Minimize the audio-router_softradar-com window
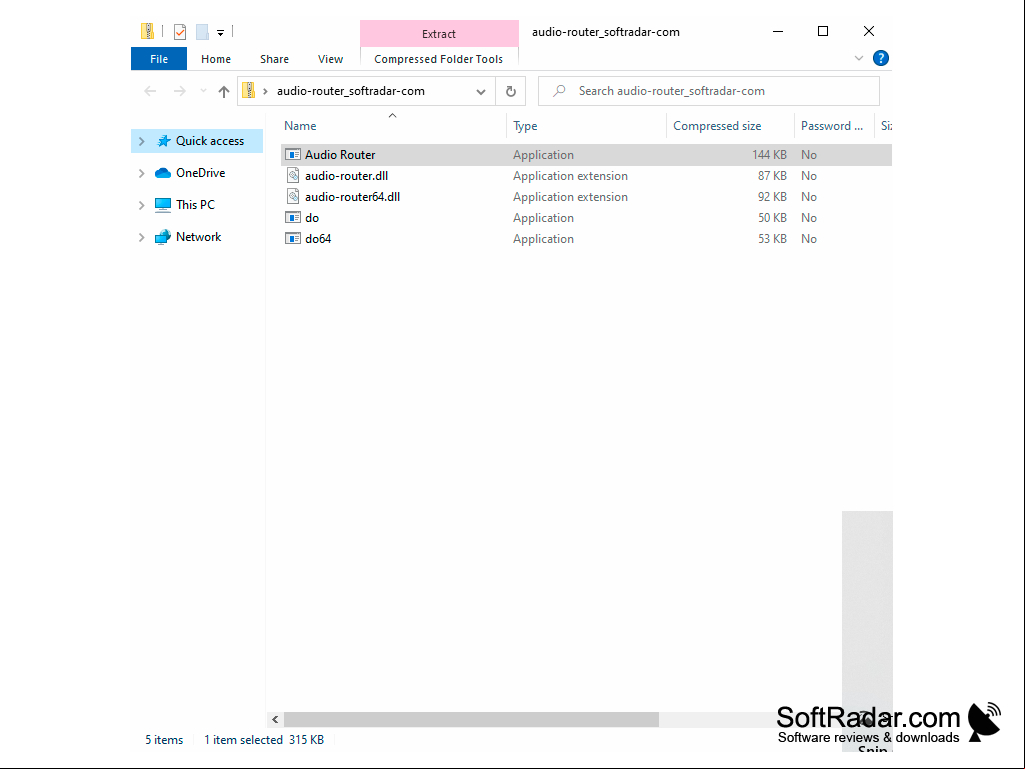1025x769 pixels. pyautogui.click(x=778, y=31)
